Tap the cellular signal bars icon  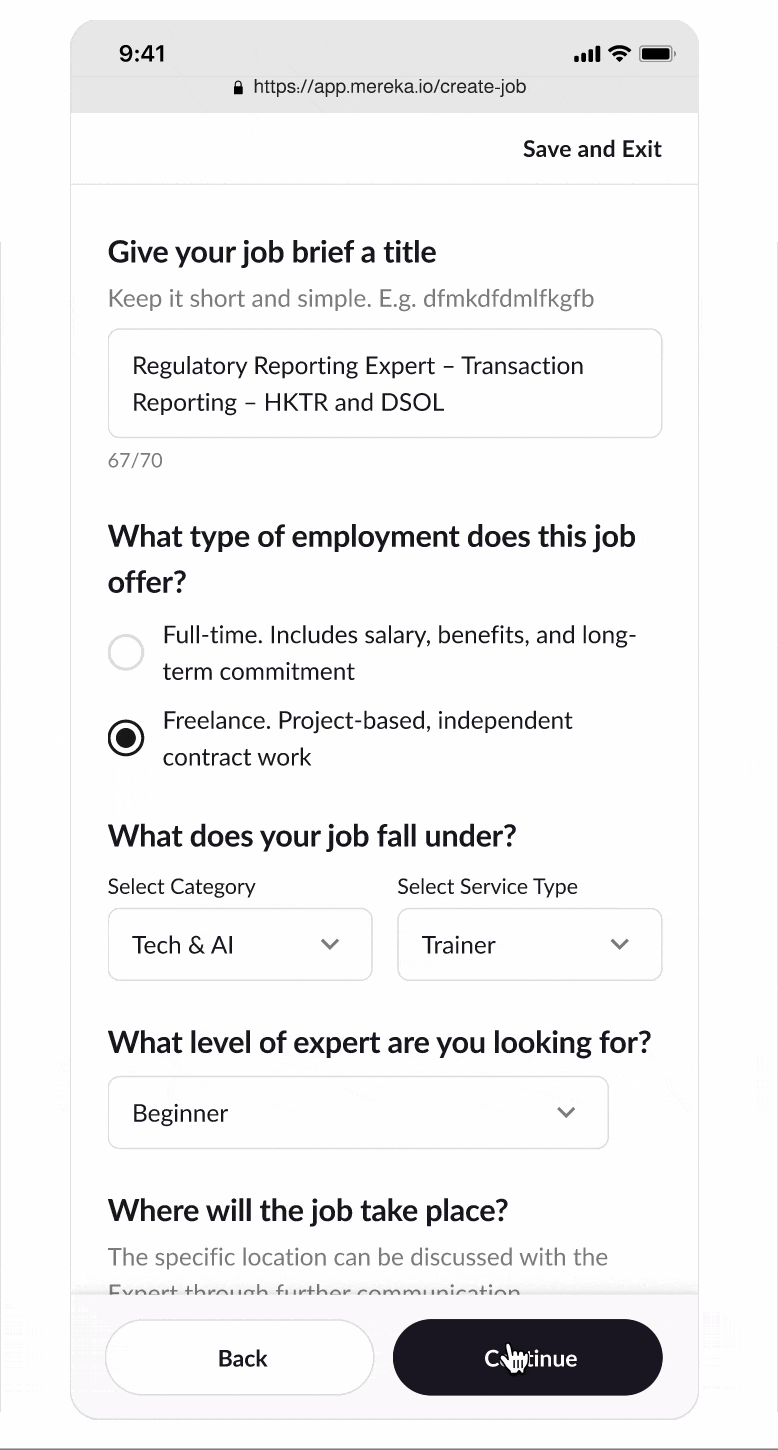coord(587,55)
